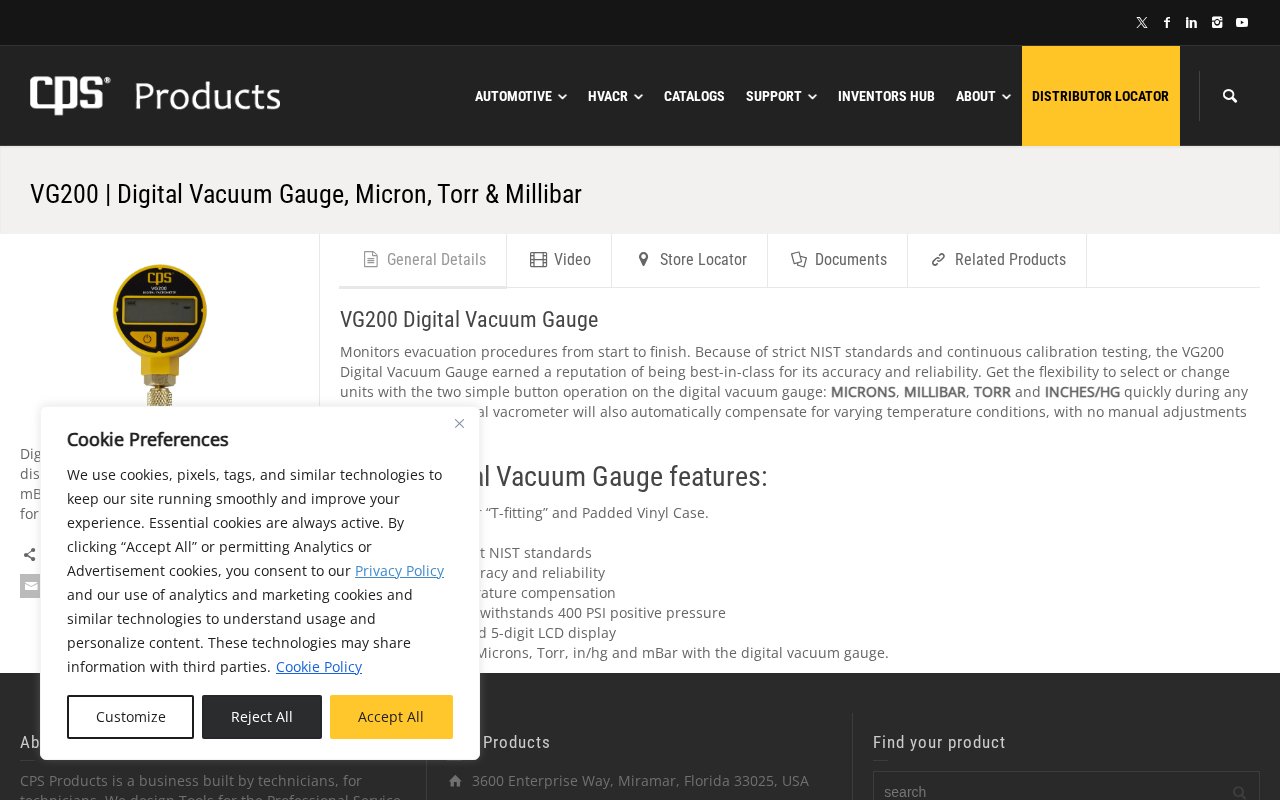The image size is (1280, 800).
Task: Visit the LinkedIn profile icon
Action: coord(1191,23)
